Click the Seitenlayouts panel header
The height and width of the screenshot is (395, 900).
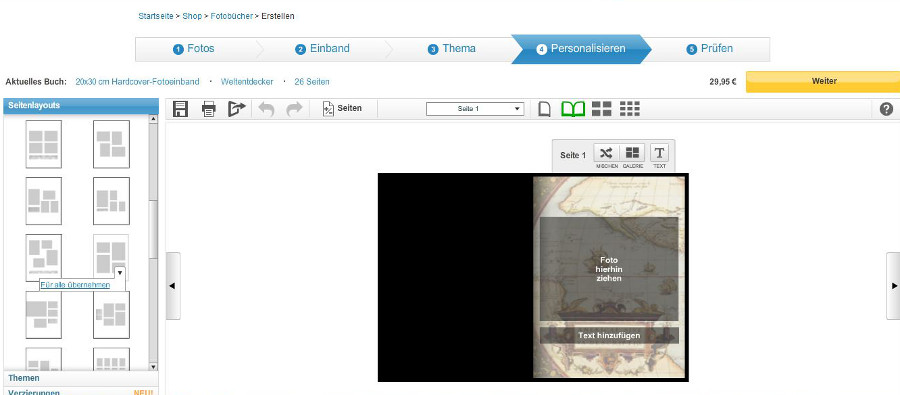[x=81, y=106]
